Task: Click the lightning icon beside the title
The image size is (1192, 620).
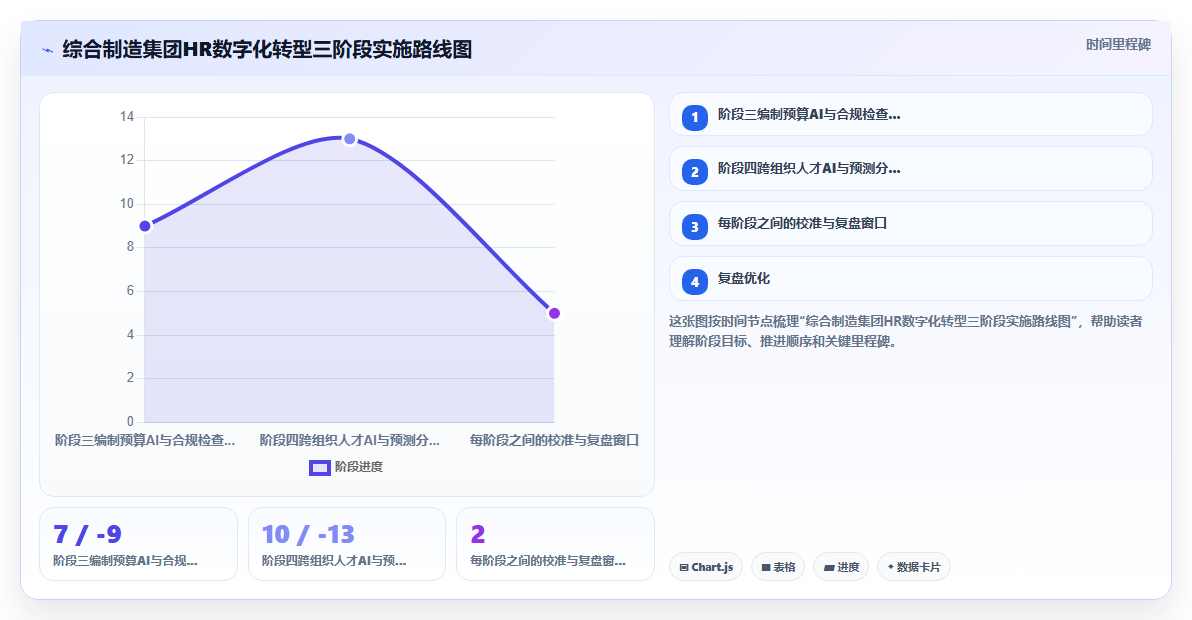Action: pos(47,50)
